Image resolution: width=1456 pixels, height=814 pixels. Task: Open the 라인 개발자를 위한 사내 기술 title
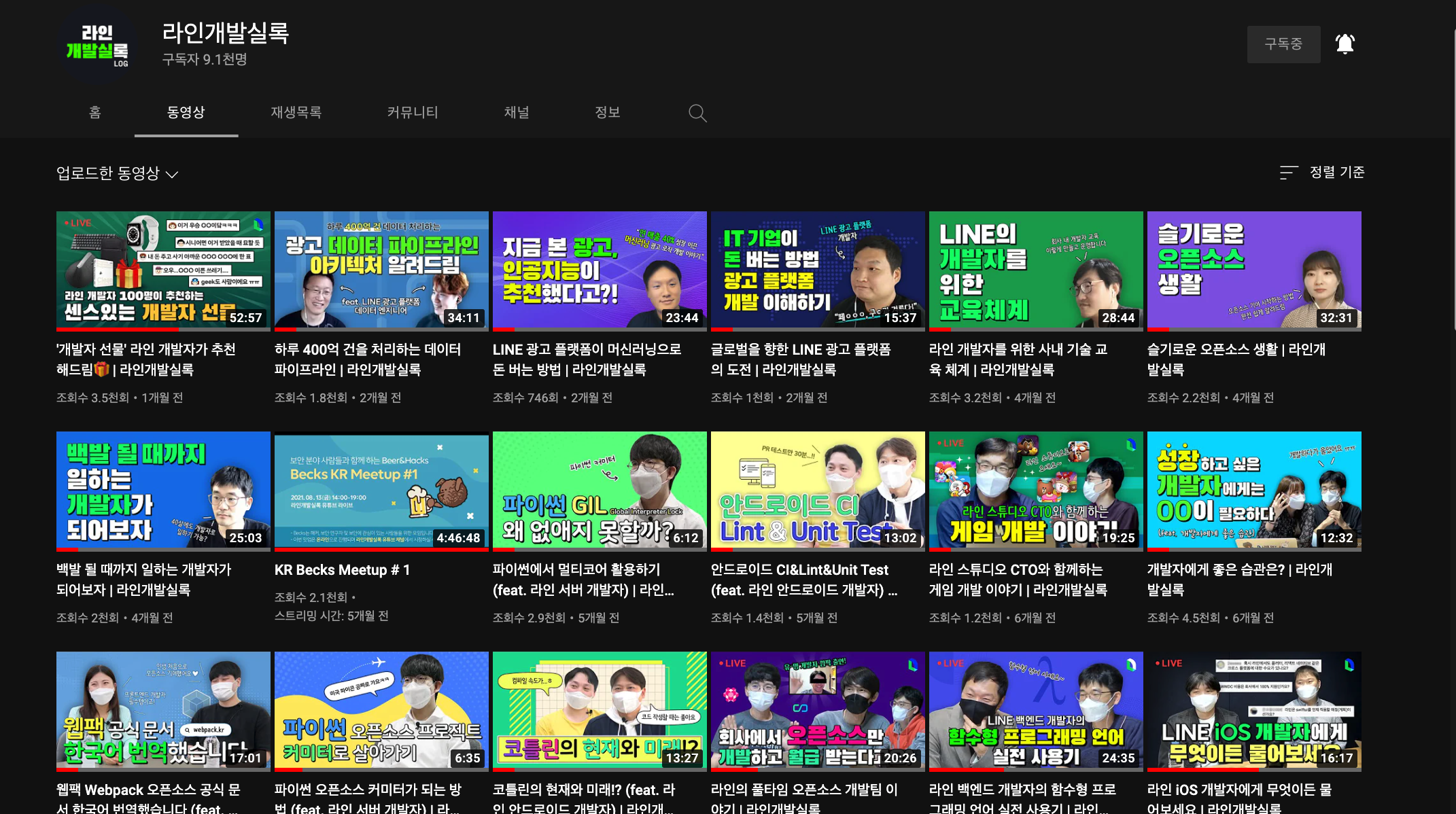[x=1018, y=359]
